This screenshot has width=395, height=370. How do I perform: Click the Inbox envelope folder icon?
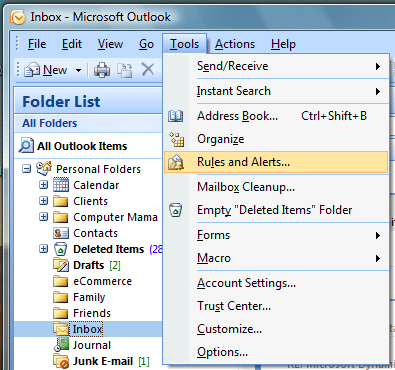click(x=61, y=329)
